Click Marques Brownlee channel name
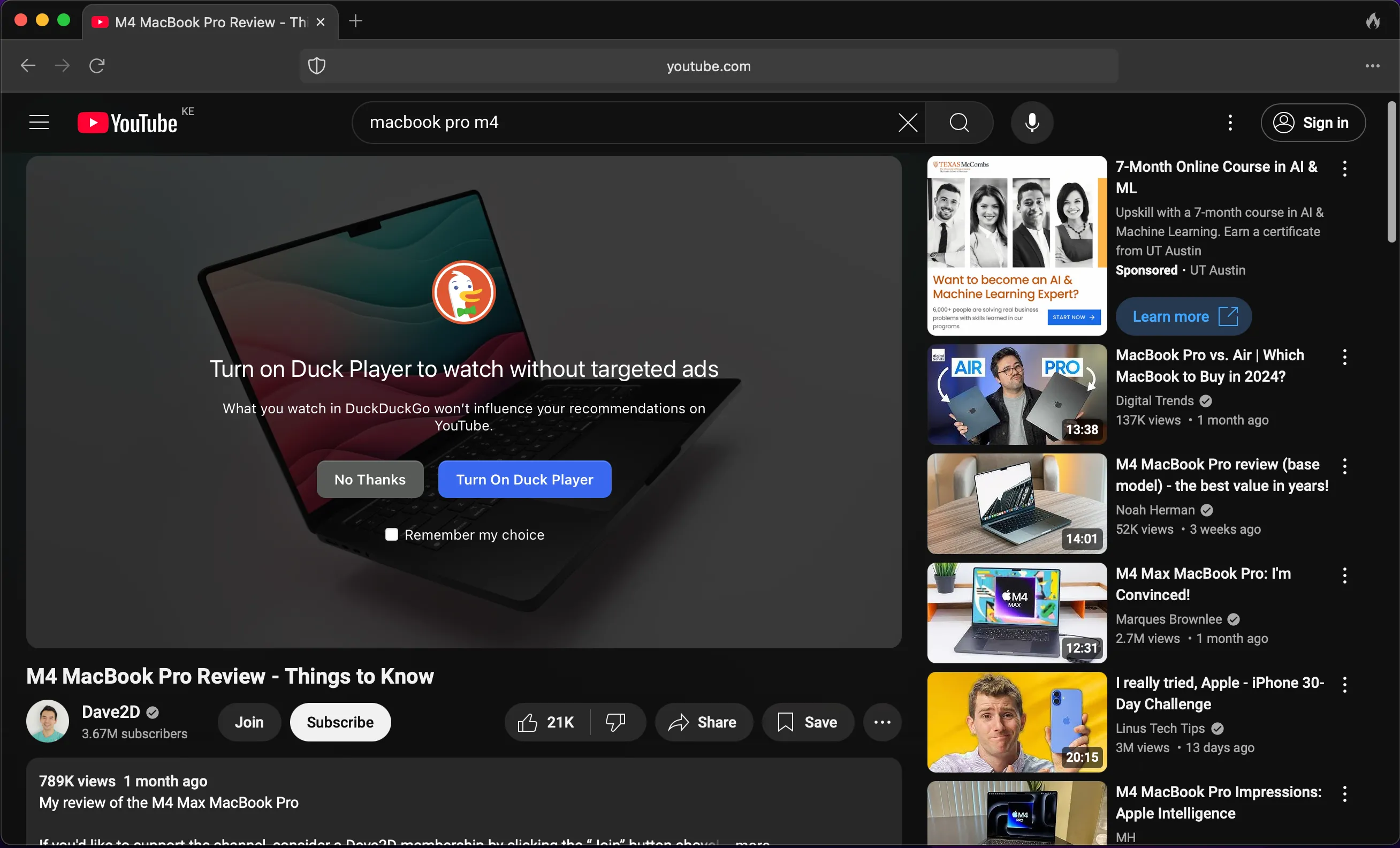Image resolution: width=1400 pixels, height=848 pixels. tap(1168, 619)
